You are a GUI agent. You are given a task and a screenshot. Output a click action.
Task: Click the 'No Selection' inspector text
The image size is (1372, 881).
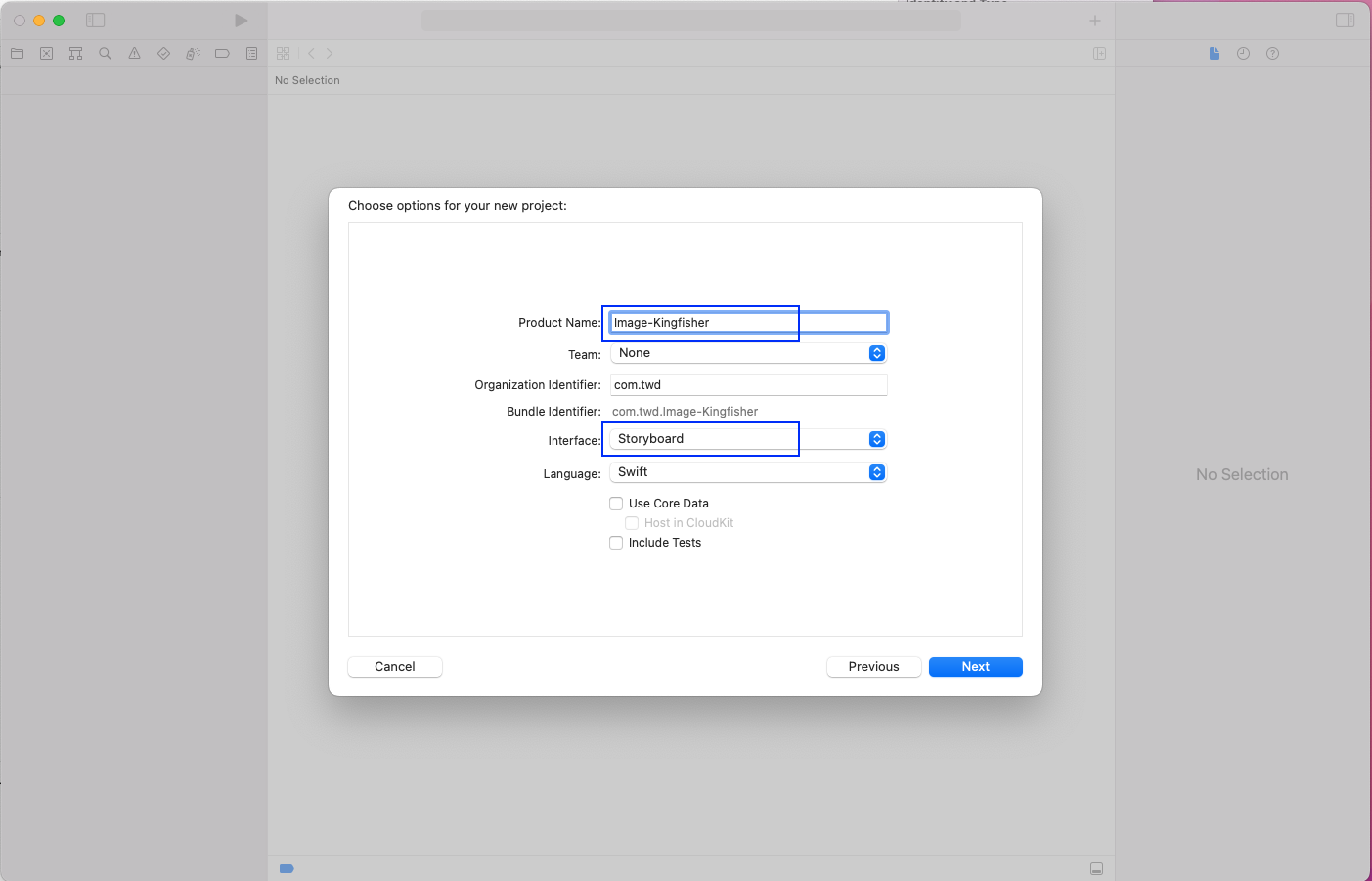(x=1242, y=475)
